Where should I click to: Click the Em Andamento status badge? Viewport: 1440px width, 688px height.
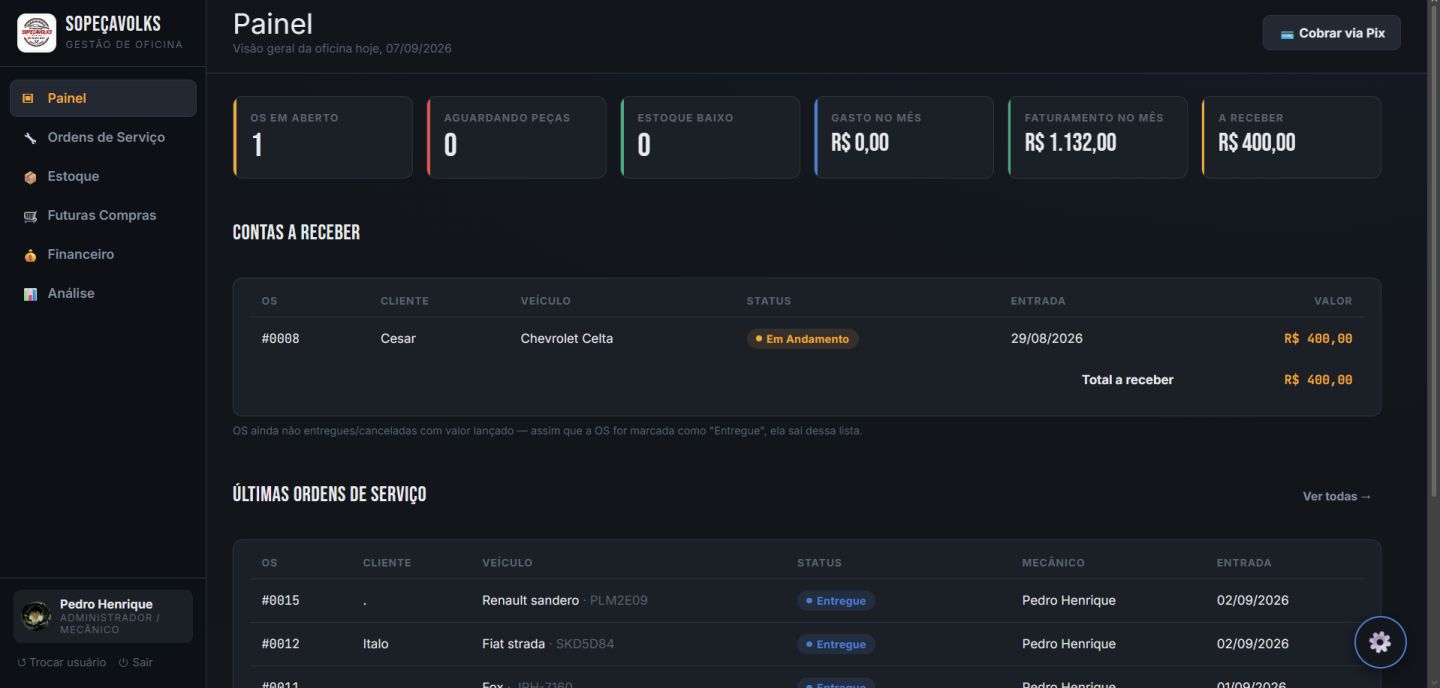point(802,339)
